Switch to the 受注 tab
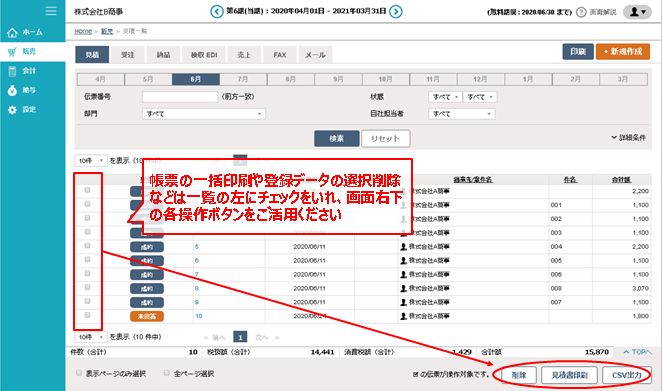 point(128,55)
